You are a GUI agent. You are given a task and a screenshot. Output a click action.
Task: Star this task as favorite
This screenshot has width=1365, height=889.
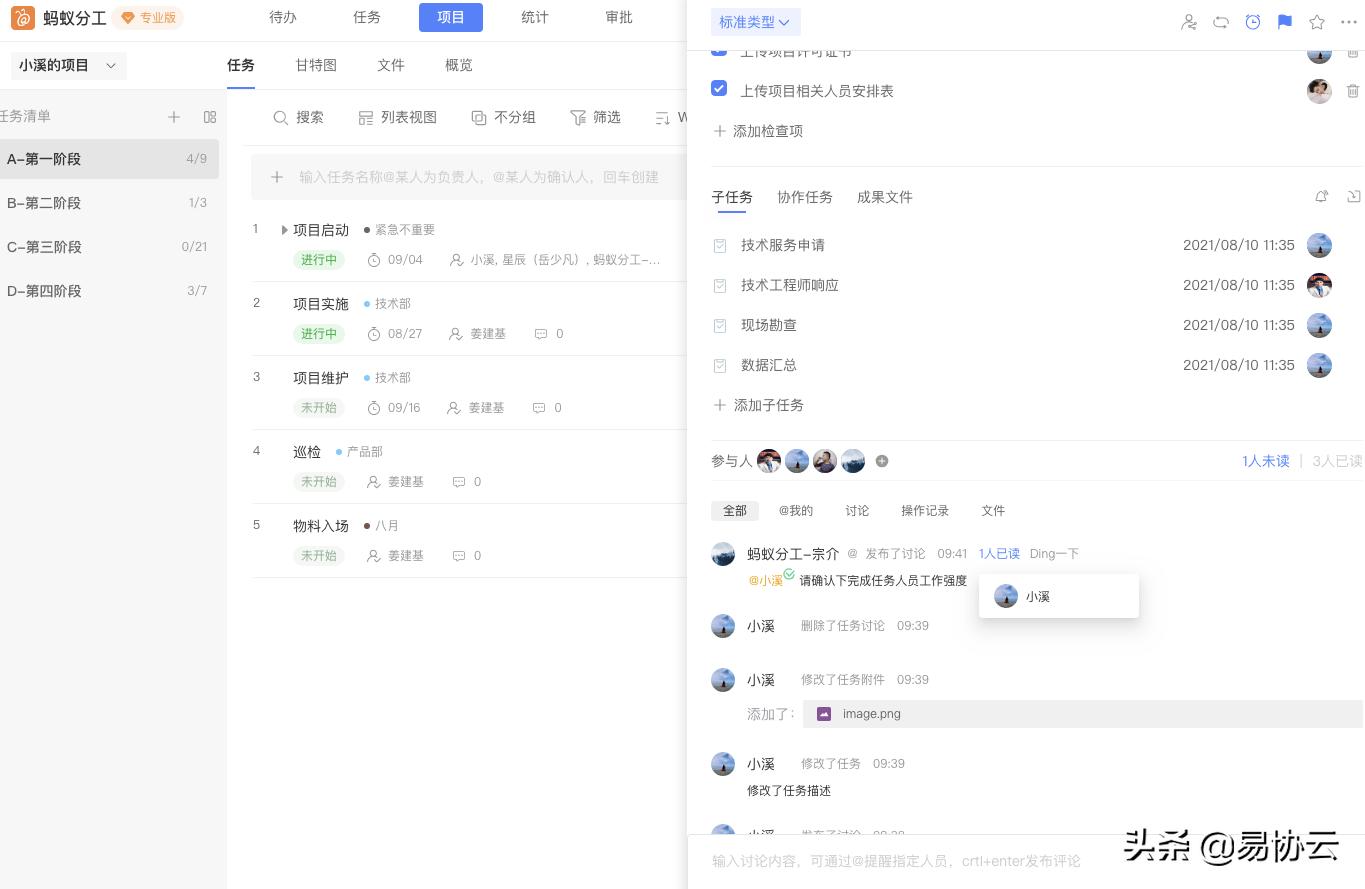[x=1317, y=22]
